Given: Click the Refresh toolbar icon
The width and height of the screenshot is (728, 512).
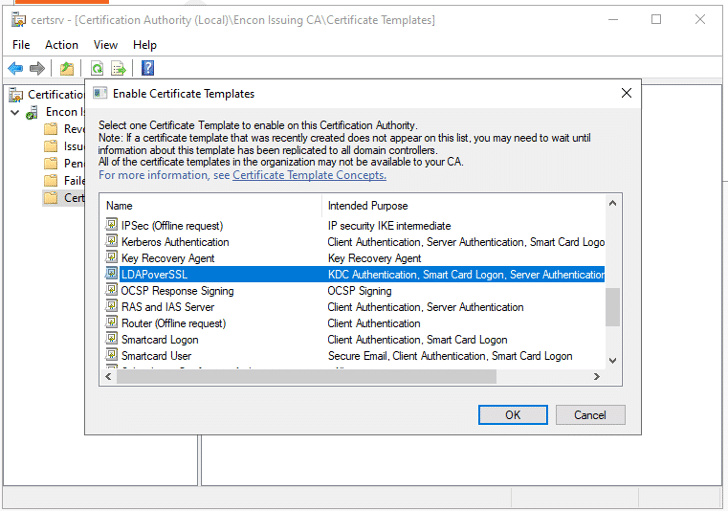Looking at the screenshot, I should pos(97,68).
